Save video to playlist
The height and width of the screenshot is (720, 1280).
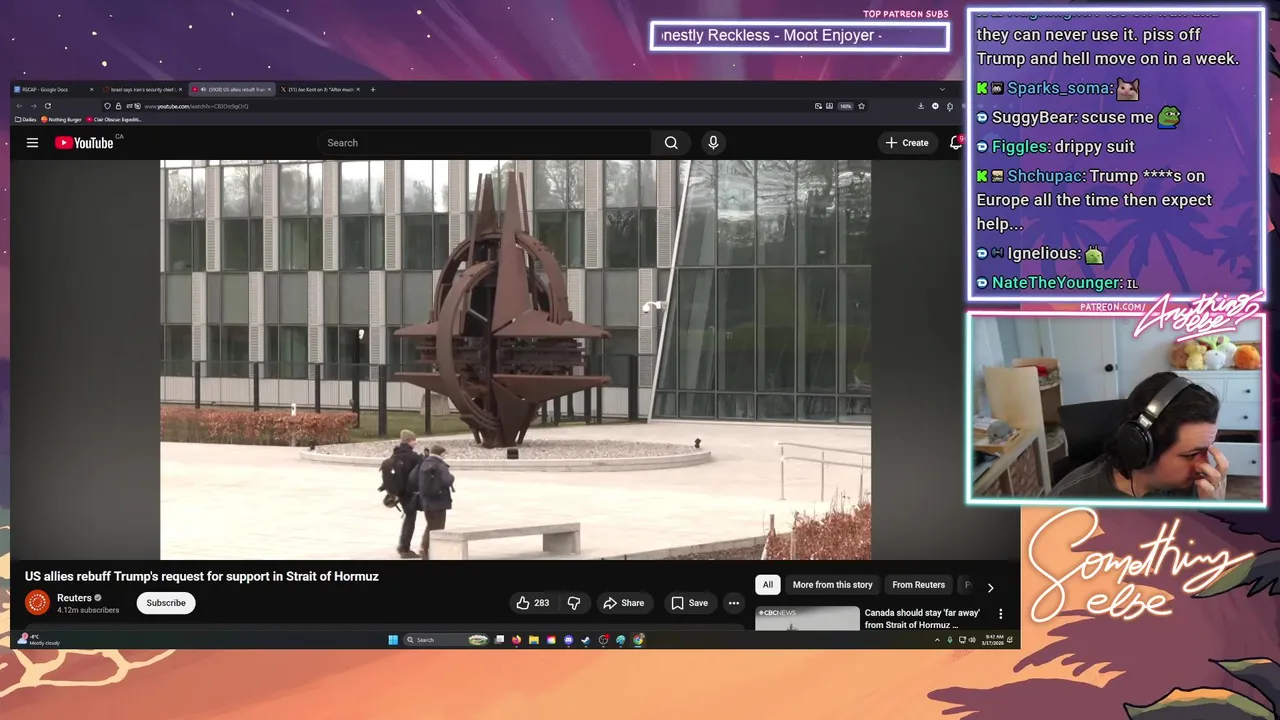coord(690,603)
